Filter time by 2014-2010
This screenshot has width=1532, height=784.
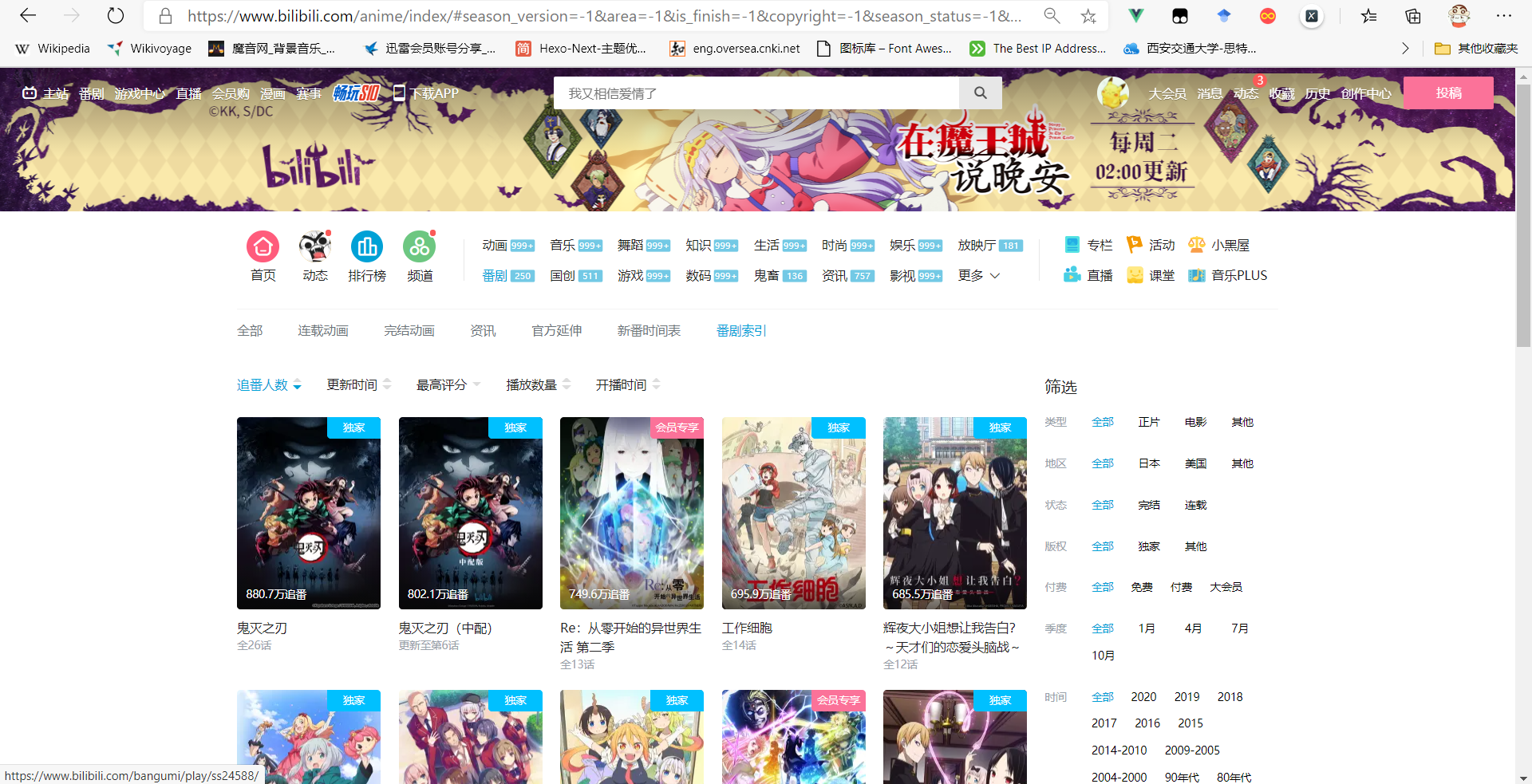1119,751
